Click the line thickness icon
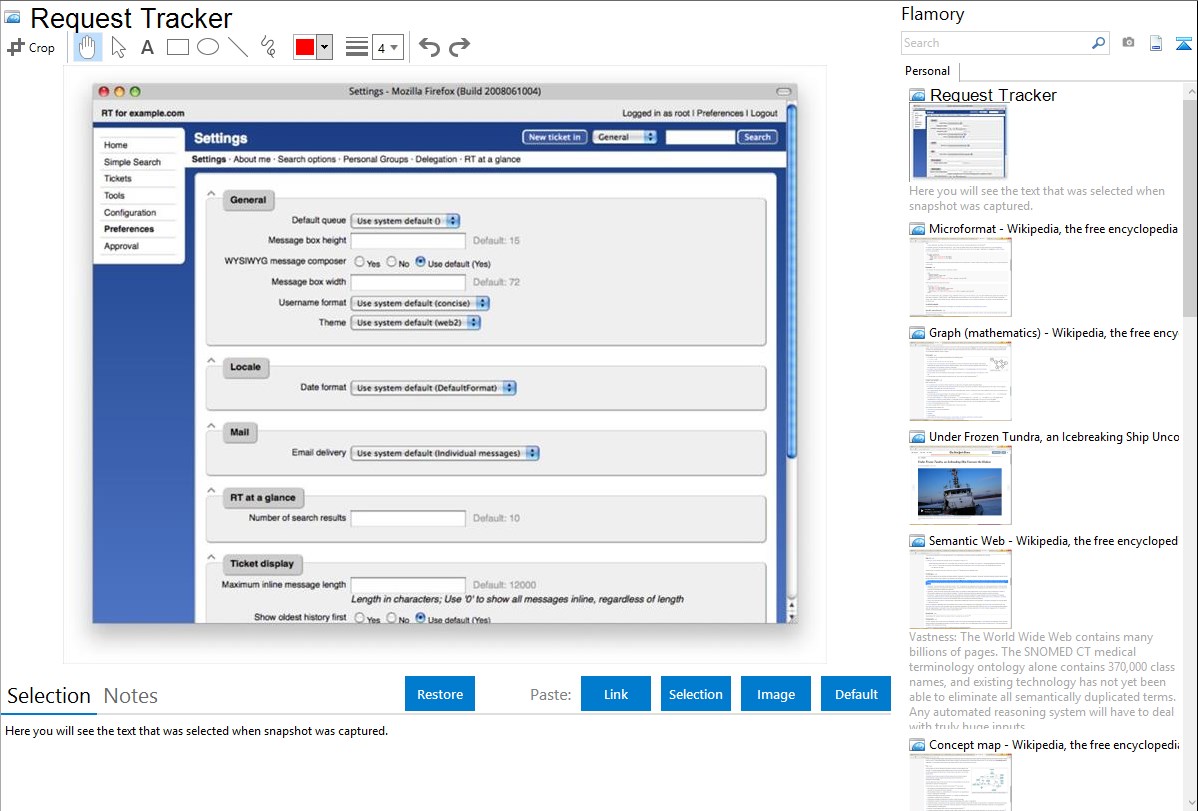Viewport: 1198px width, 811px height. click(356, 47)
